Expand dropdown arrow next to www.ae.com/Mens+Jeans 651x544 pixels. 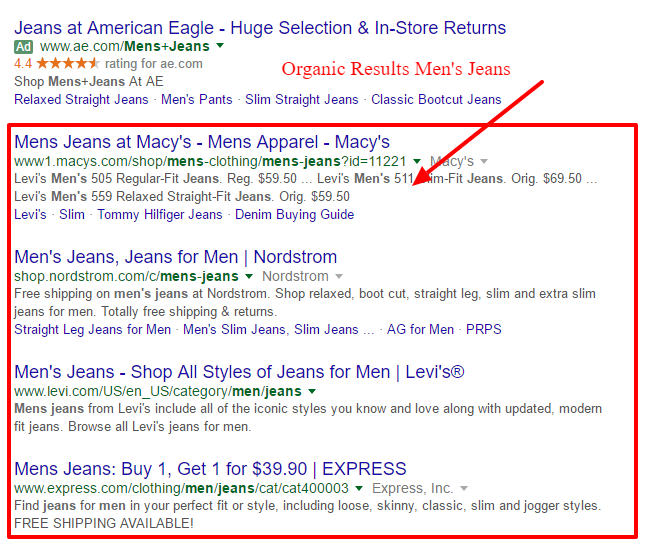(x=220, y=45)
